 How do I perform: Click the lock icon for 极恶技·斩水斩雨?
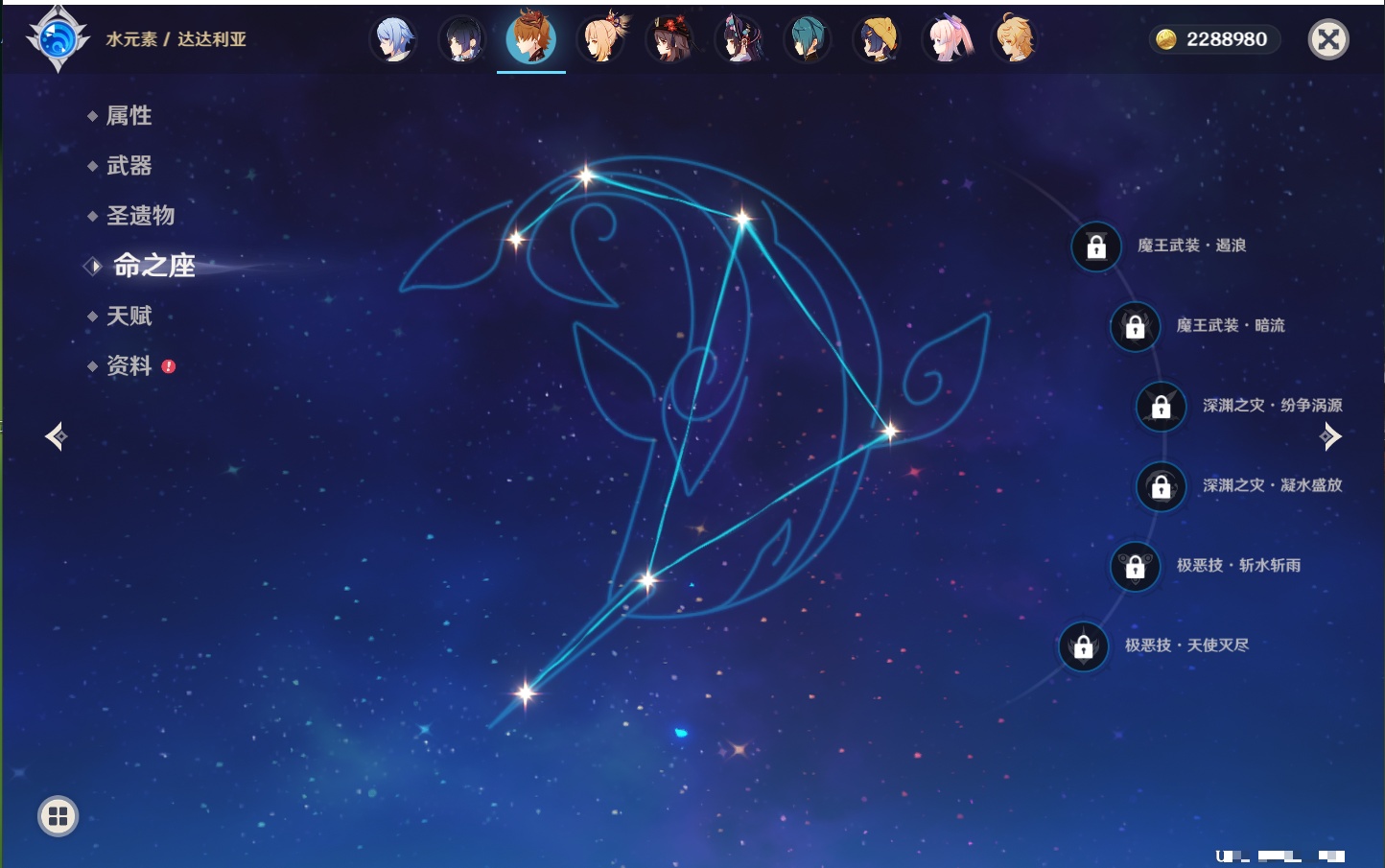coord(1135,566)
